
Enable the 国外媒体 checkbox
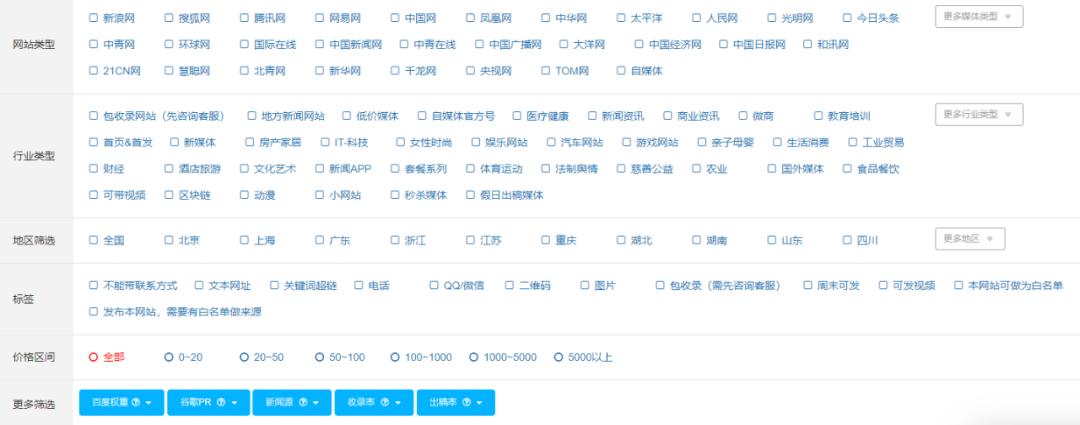(x=771, y=168)
